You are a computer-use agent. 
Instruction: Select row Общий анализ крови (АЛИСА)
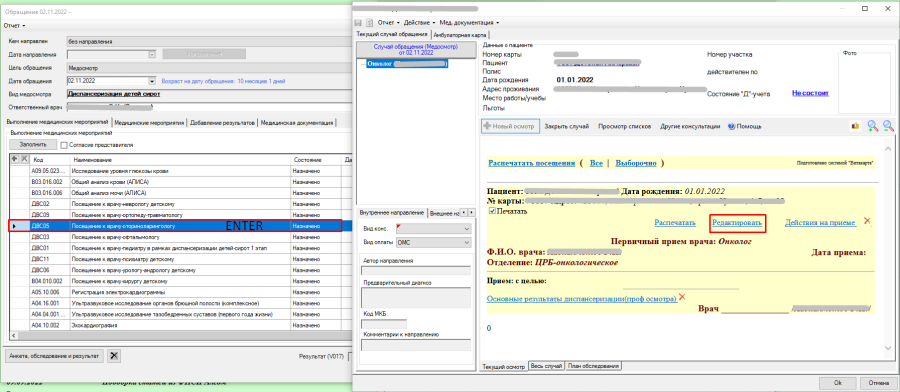coord(181,182)
